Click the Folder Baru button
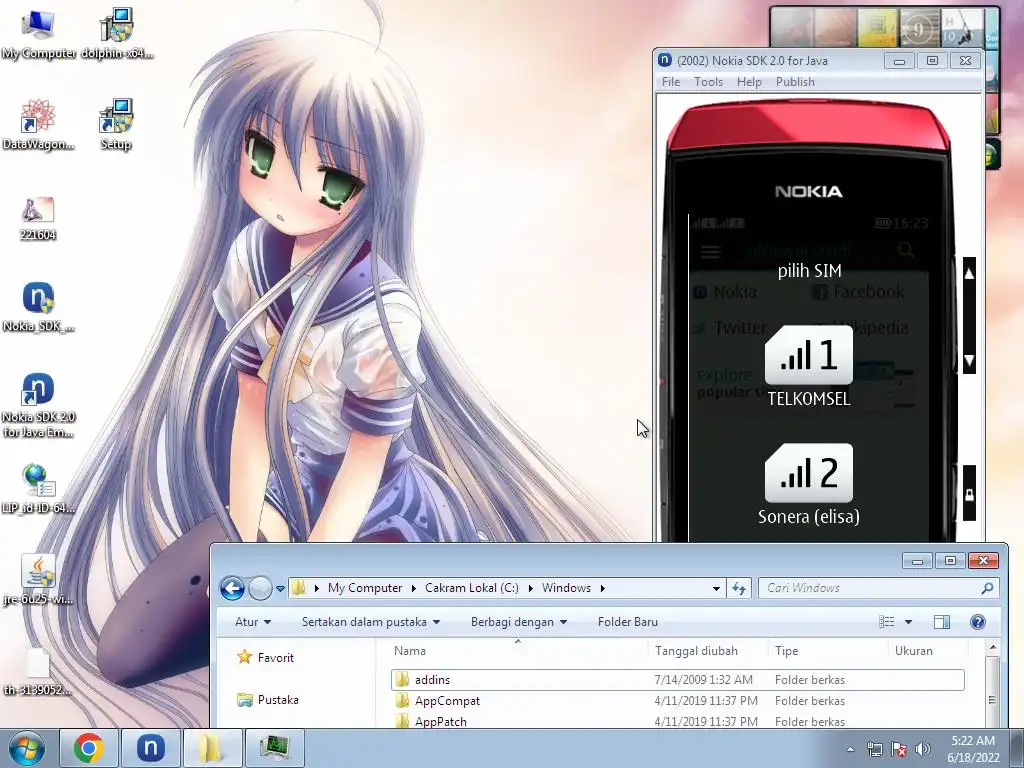The width and height of the screenshot is (1024, 768). (x=628, y=622)
